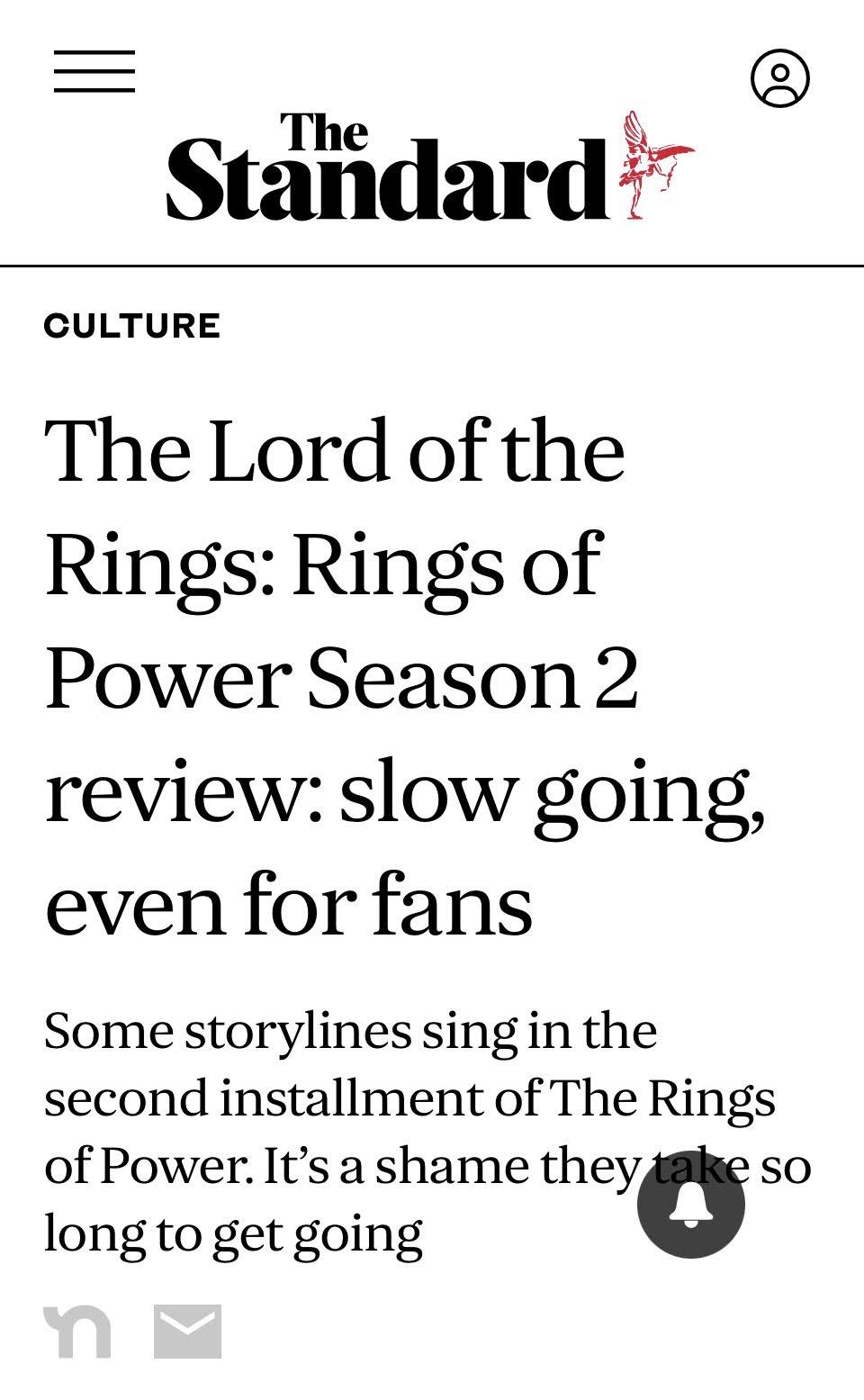Click 'Power Season 2' in the headline
Screen dimensions: 864x1400
click(x=342, y=678)
